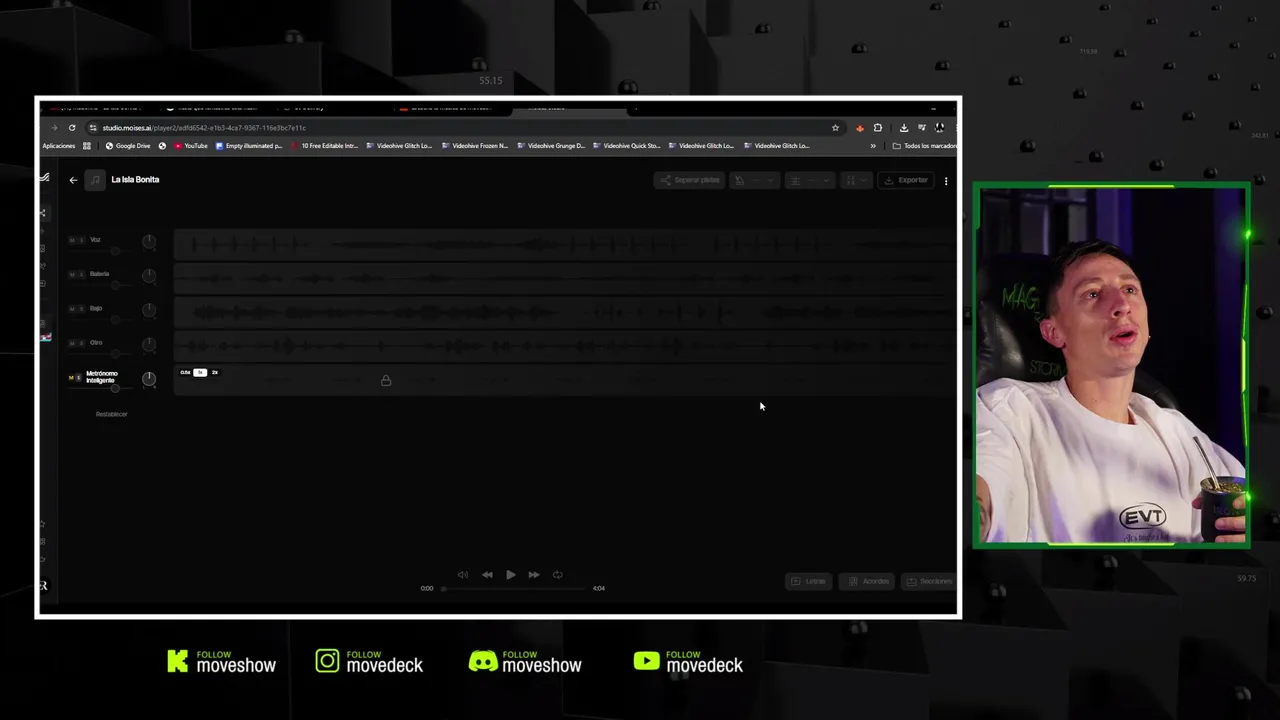This screenshot has width=1280, height=720.
Task: Click the Voz volume slider handle
Action: coord(115,250)
